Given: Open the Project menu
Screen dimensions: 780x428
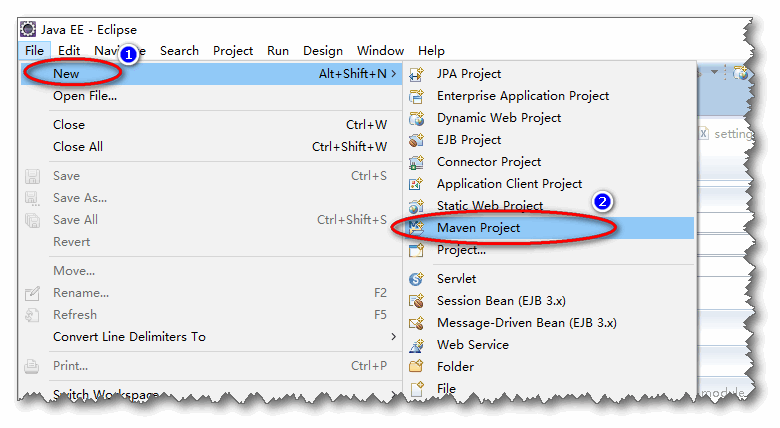Looking at the screenshot, I should (233, 51).
